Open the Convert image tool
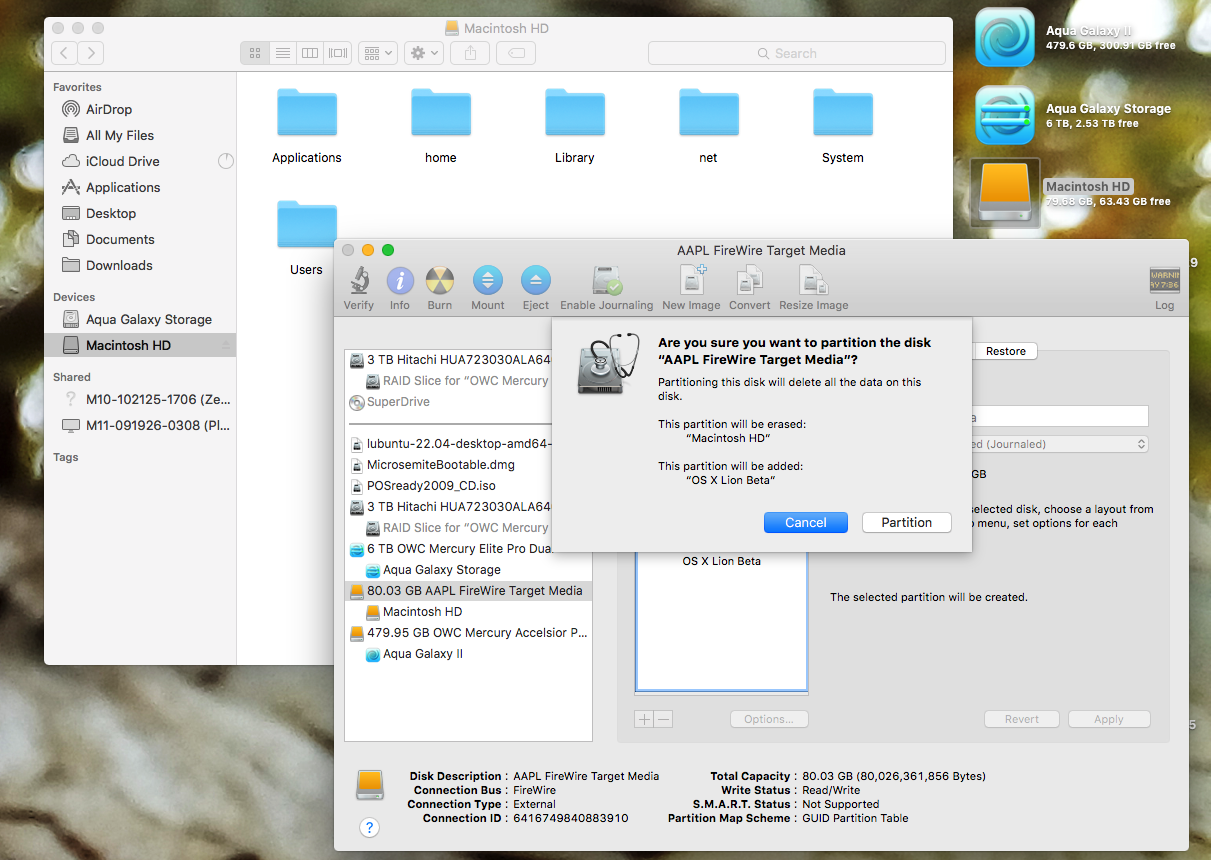Screen dimensions: 1211x860 click(x=749, y=281)
